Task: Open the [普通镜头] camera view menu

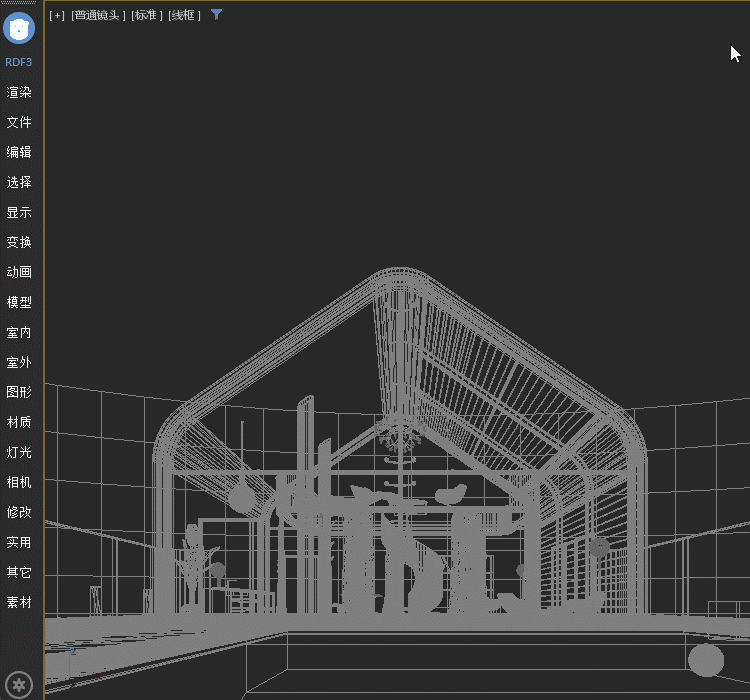Action: pyautogui.click(x=98, y=15)
